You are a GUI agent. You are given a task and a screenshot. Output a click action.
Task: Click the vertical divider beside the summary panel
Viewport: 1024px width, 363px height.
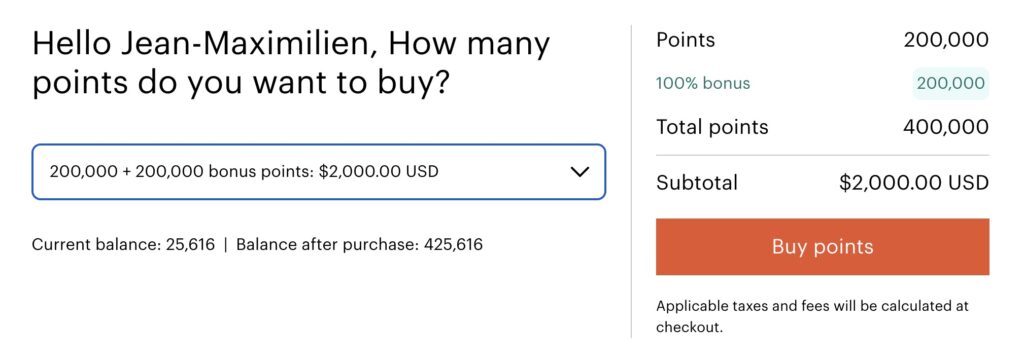[631, 182]
